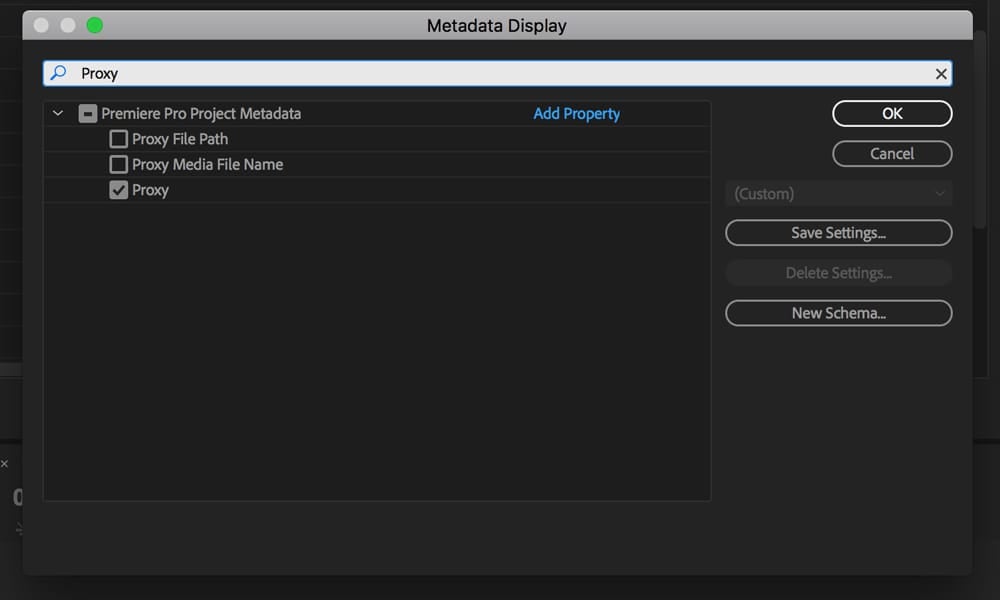Expand the Premiere Pro Project Metadata disclosure triangle
Screen dimensions: 1000x600
point(57,113)
